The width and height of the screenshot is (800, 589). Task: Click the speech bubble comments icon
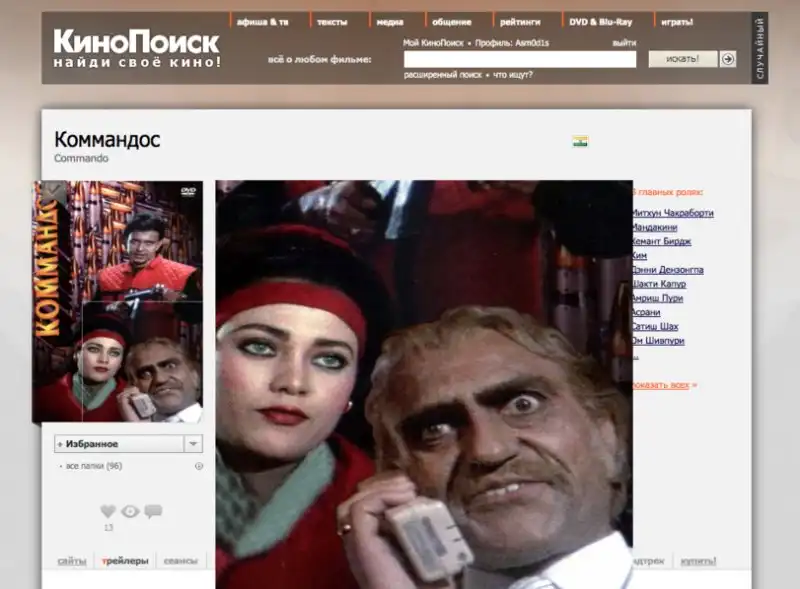point(153,512)
